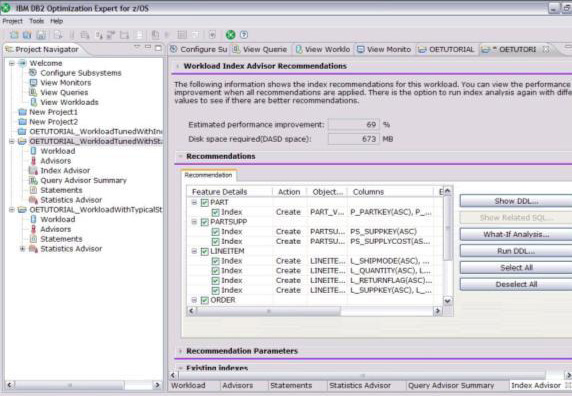The image size is (572, 396).
Task: Click the recommendations table scroll-down arrow
Action: click(448, 301)
